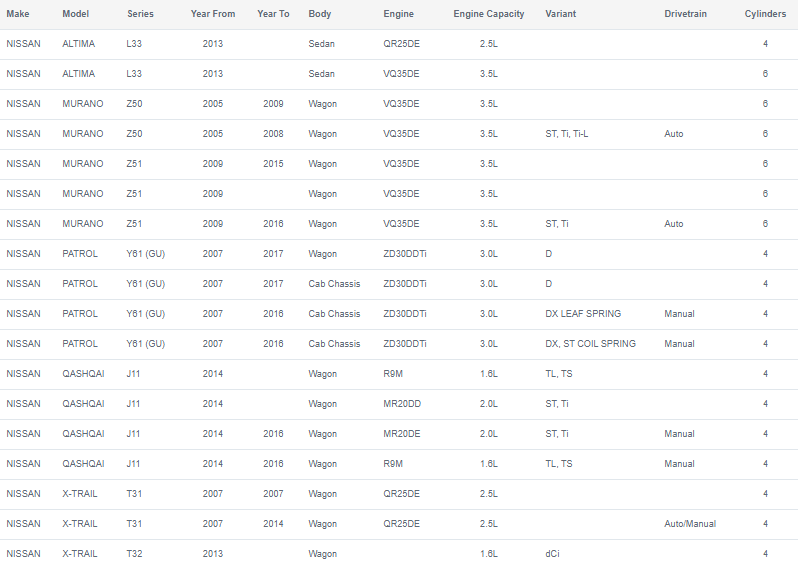Click the Make column header

[18, 14]
